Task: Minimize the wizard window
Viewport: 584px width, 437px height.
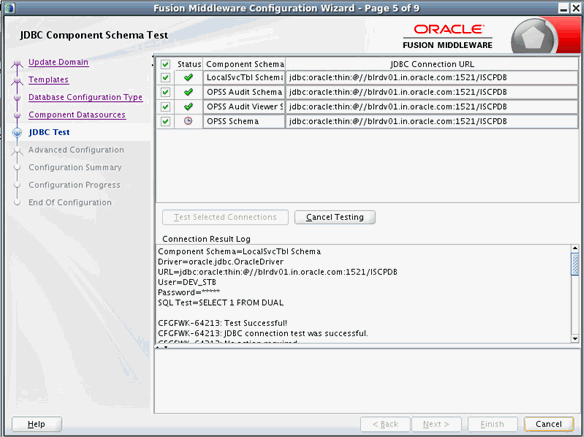Action: [x=564, y=8]
